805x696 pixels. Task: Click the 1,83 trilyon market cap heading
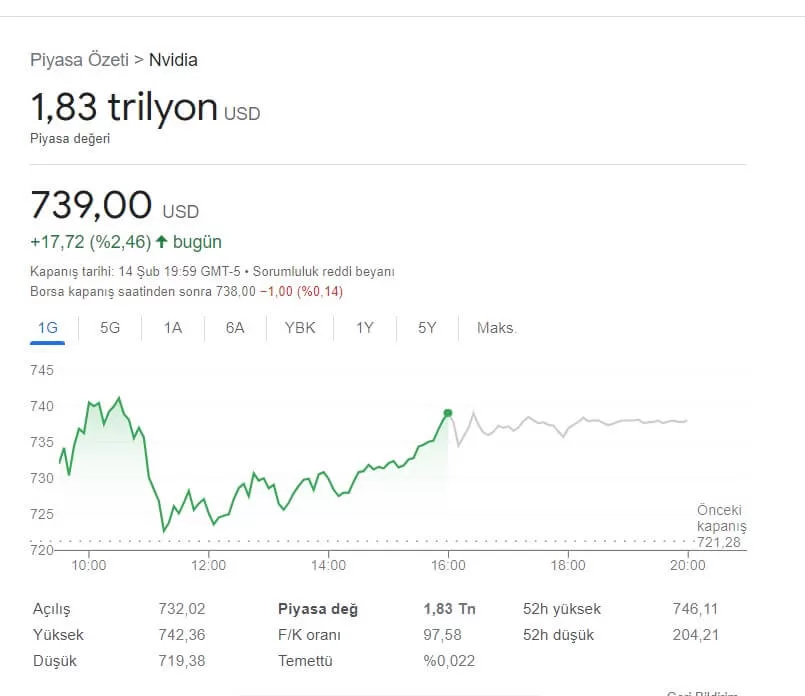coord(124,107)
